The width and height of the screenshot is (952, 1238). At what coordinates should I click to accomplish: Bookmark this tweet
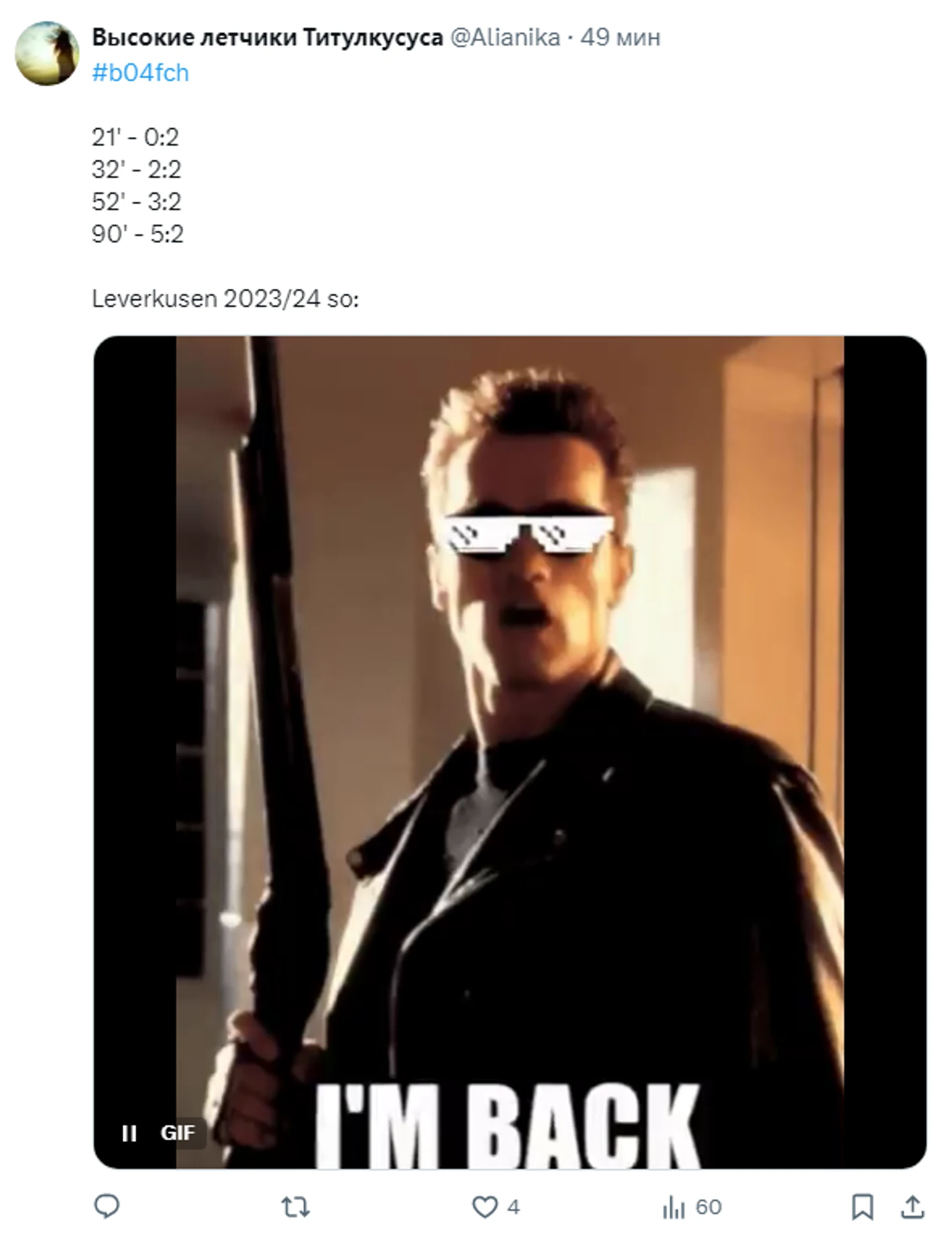point(862,1207)
